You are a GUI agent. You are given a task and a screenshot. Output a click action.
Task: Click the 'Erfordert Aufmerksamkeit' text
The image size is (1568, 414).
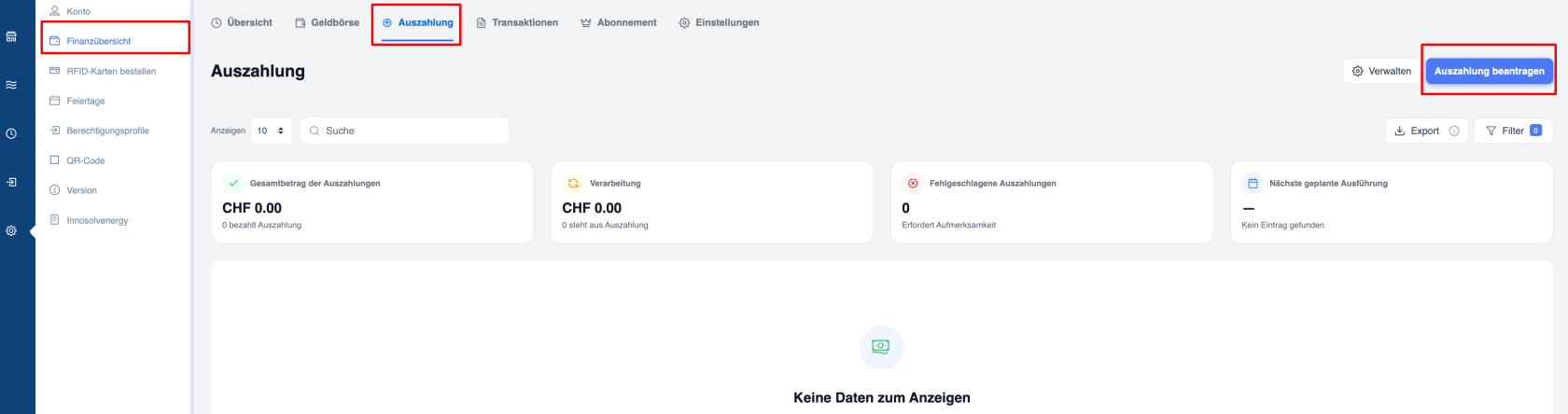(x=948, y=225)
